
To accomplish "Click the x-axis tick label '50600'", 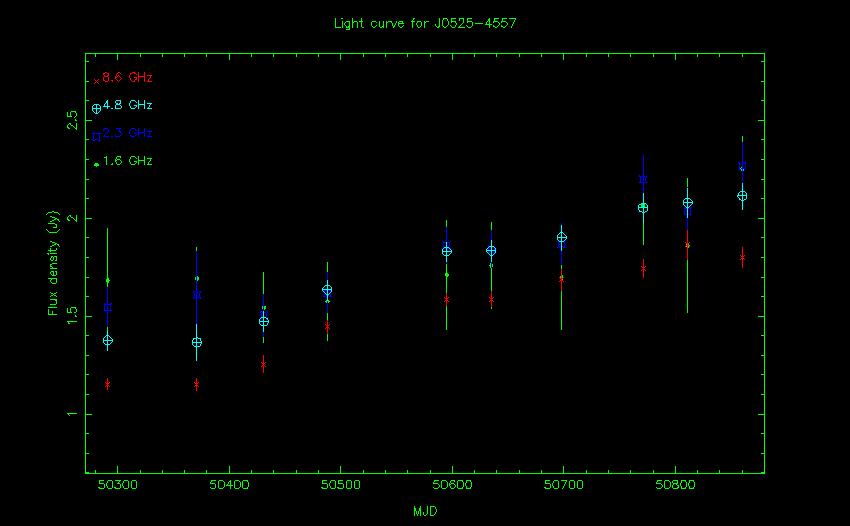I will (452, 485).
